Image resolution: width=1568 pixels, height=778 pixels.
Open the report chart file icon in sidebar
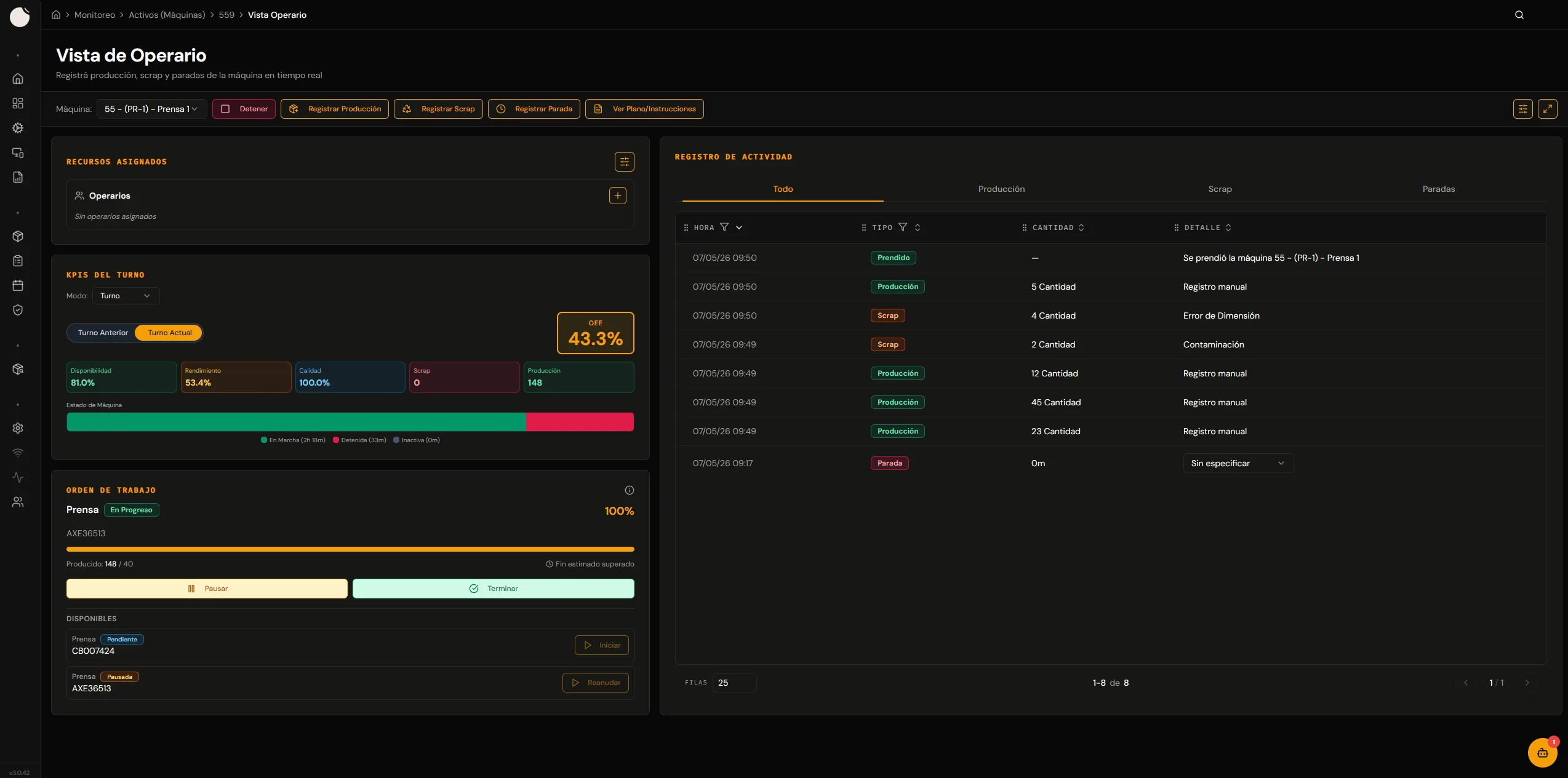tap(18, 177)
